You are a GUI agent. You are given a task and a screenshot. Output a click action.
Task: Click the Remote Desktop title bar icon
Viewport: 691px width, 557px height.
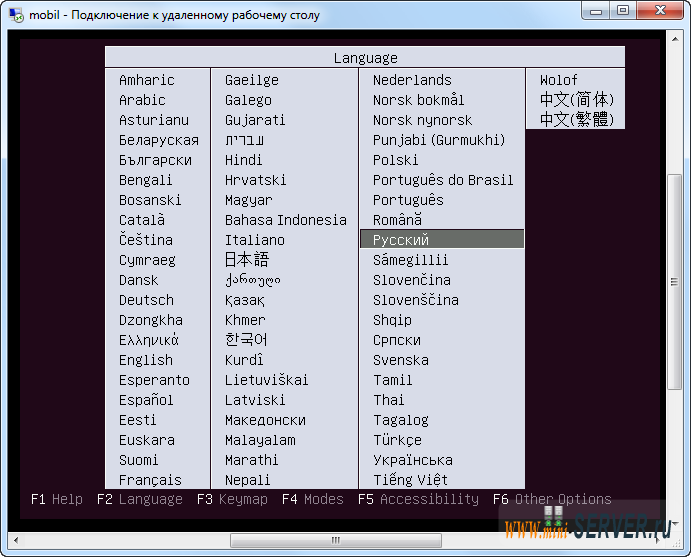[16, 15]
